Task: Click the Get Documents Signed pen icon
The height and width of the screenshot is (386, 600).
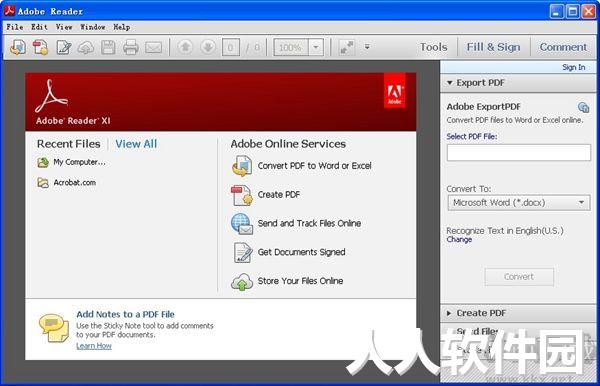Action: pos(243,252)
